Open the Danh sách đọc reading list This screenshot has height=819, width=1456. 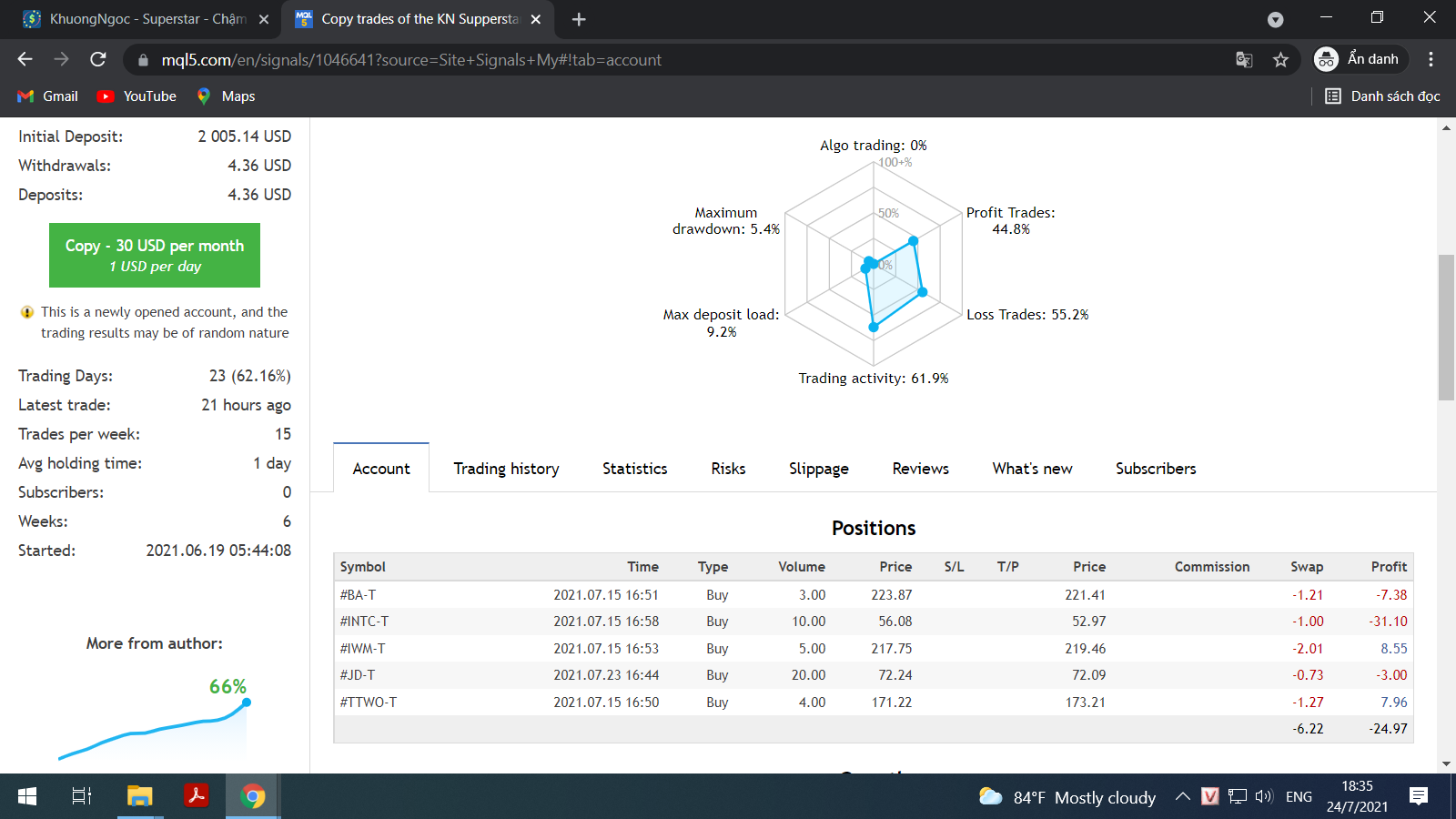coord(1382,96)
